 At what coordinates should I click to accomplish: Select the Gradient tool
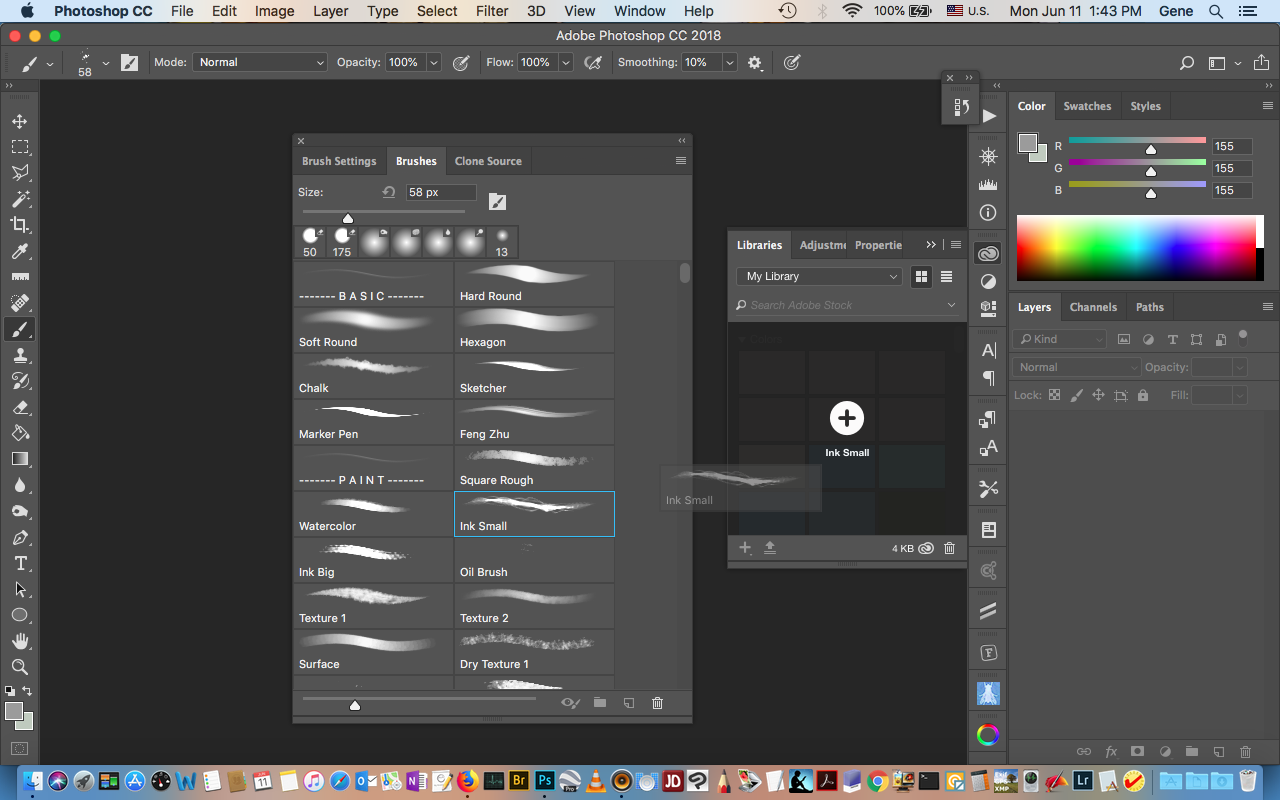click(19, 459)
